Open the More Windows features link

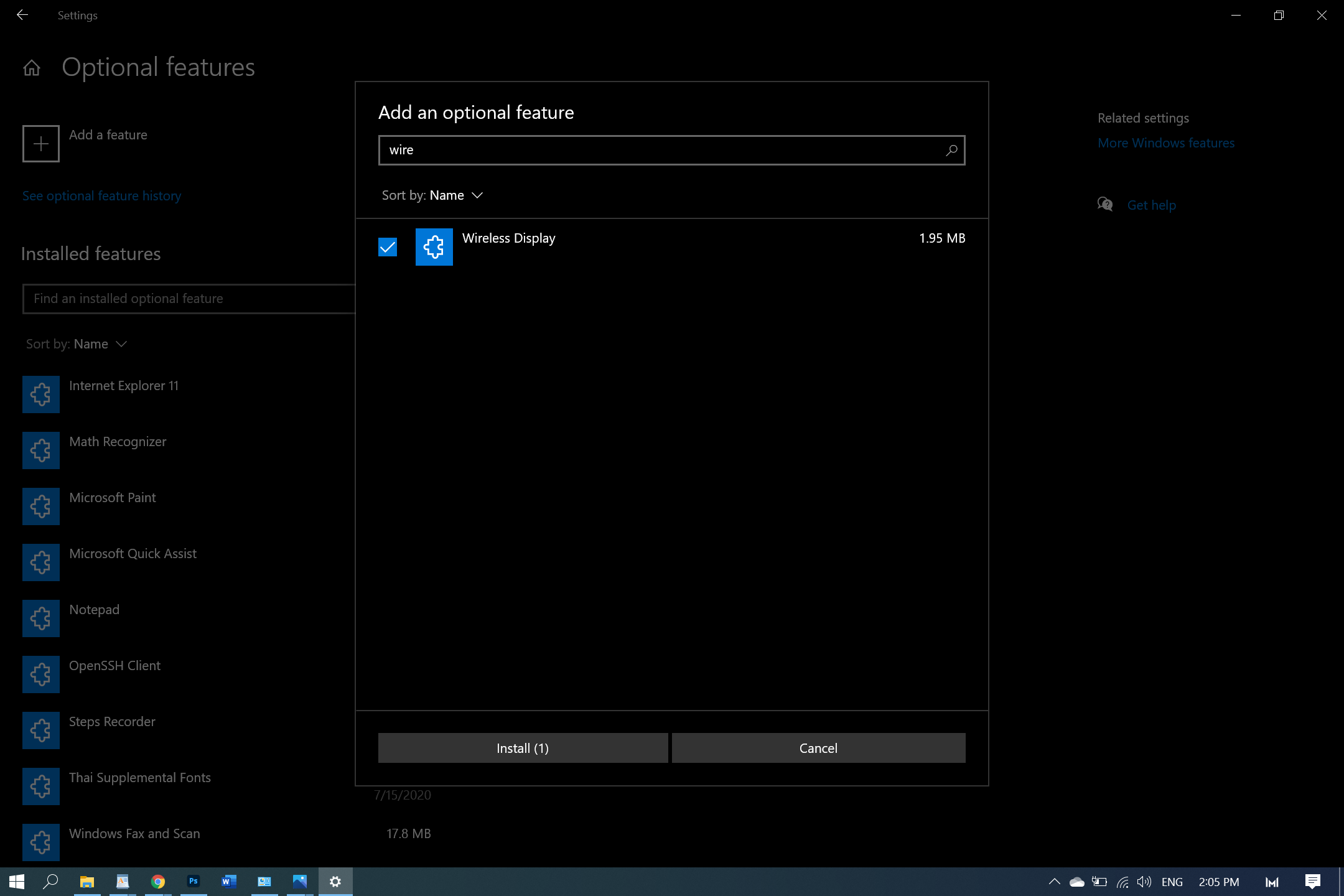click(x=1165, y=143)
